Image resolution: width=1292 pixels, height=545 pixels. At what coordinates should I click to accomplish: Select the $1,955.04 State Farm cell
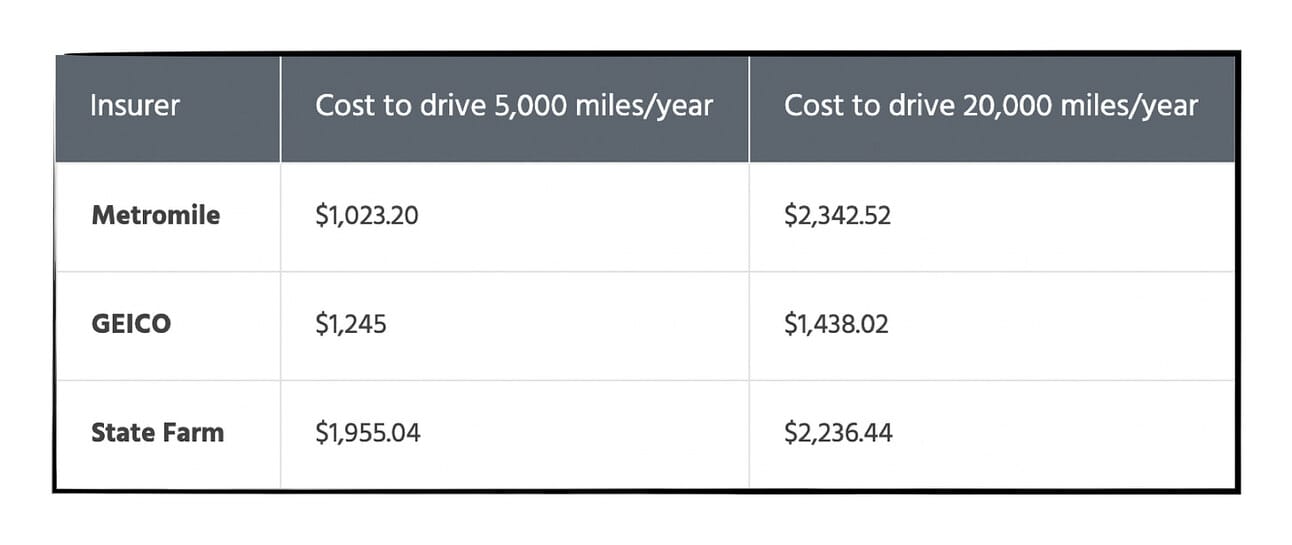click(x=368, y=433)
